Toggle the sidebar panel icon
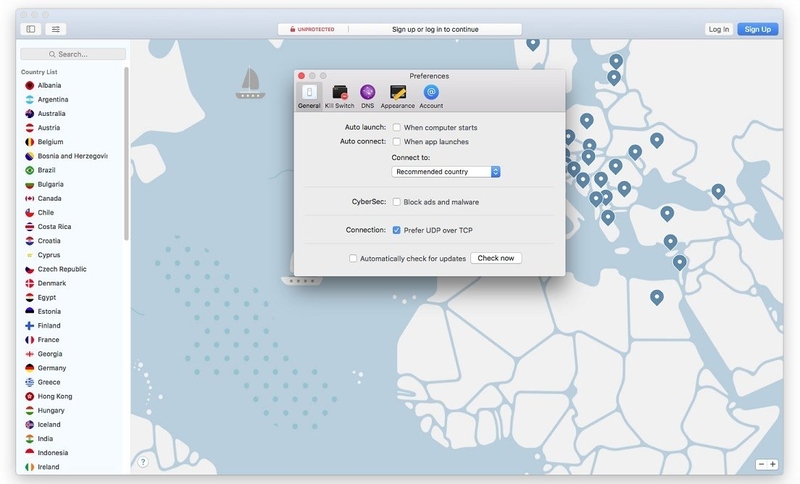 click(31, 29)
